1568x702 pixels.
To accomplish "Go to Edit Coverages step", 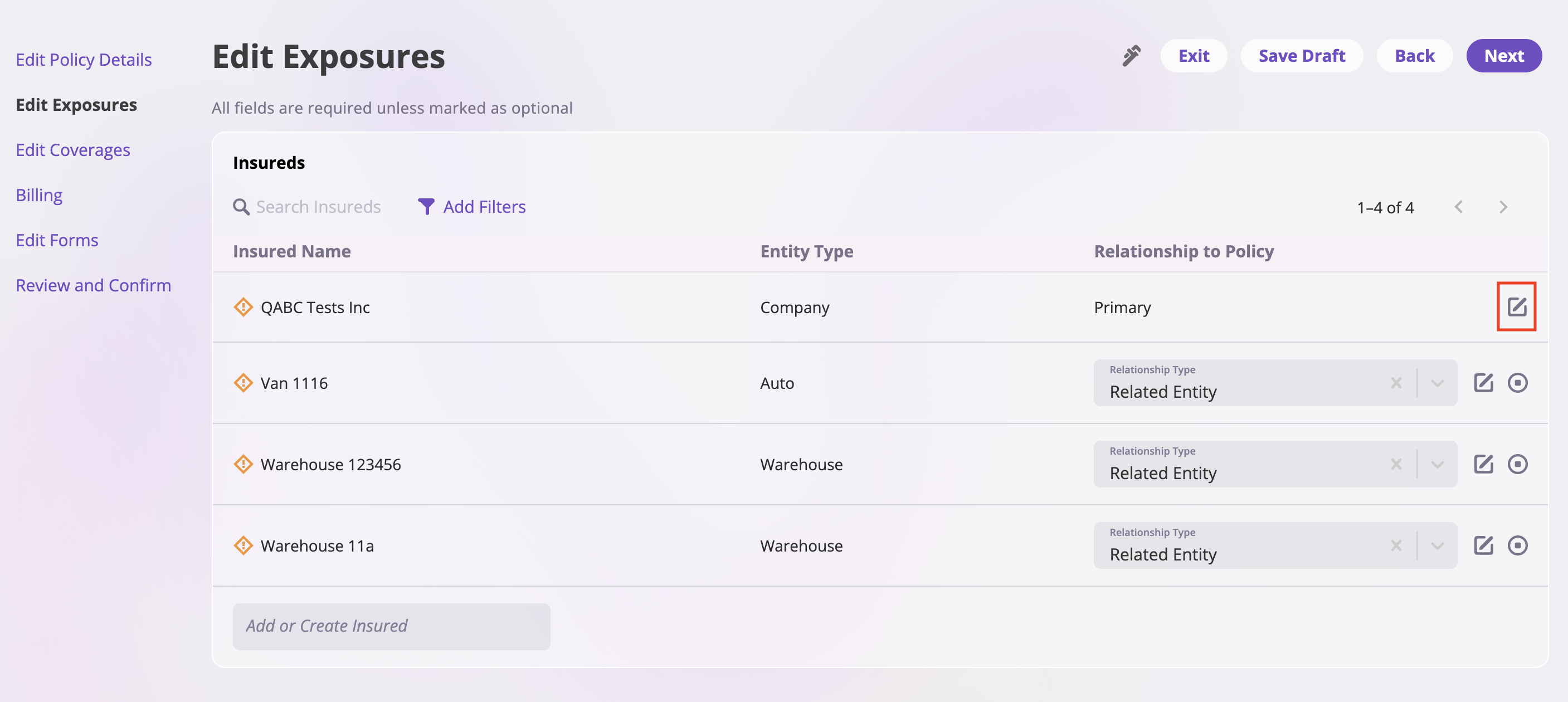I will 72,150.
